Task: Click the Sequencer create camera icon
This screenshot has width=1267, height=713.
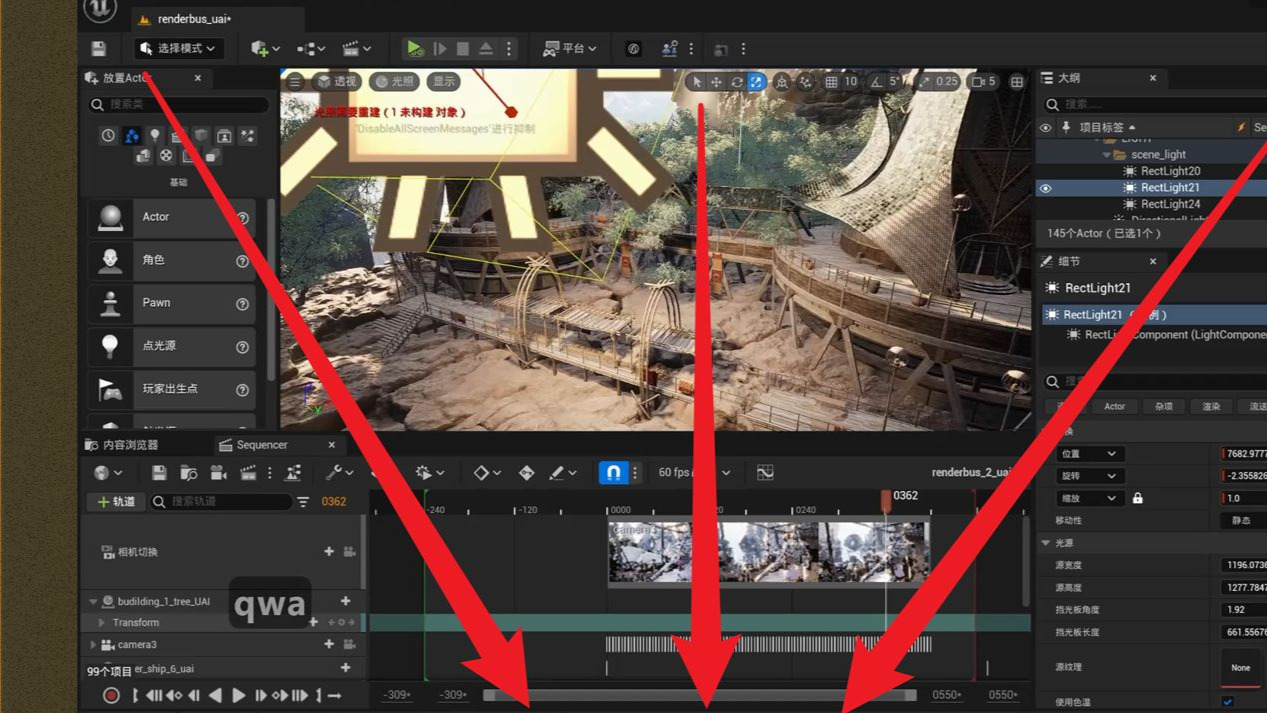Action: click(218, 473)
